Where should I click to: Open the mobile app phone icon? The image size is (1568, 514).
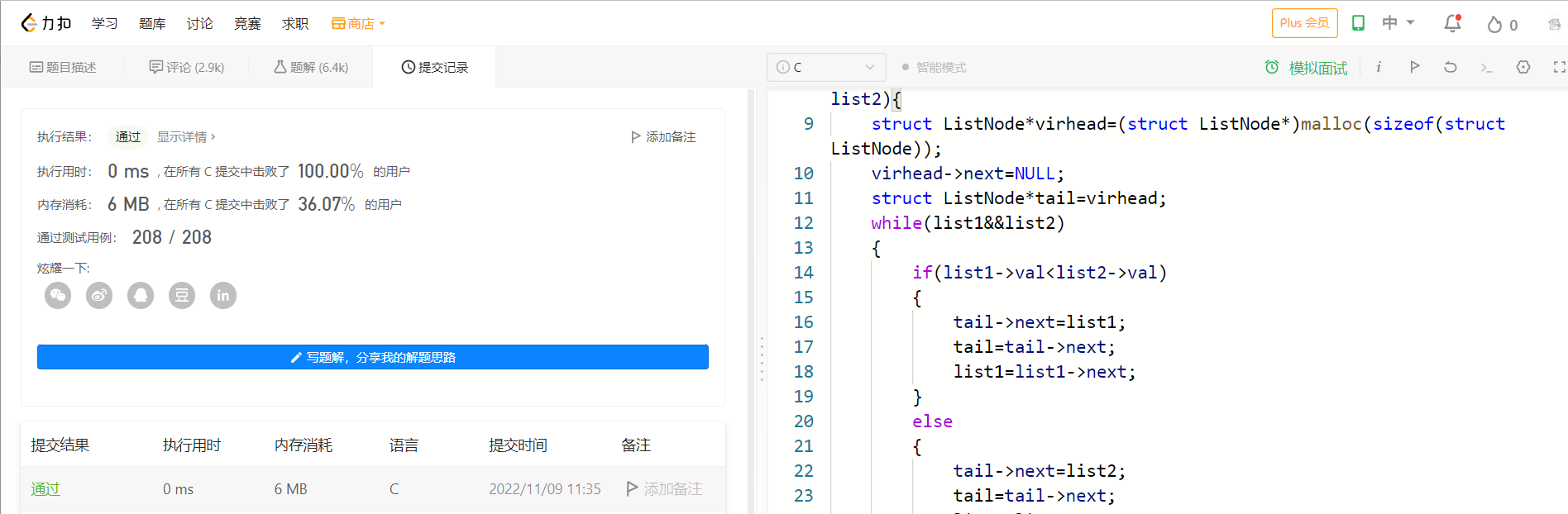1358,23
